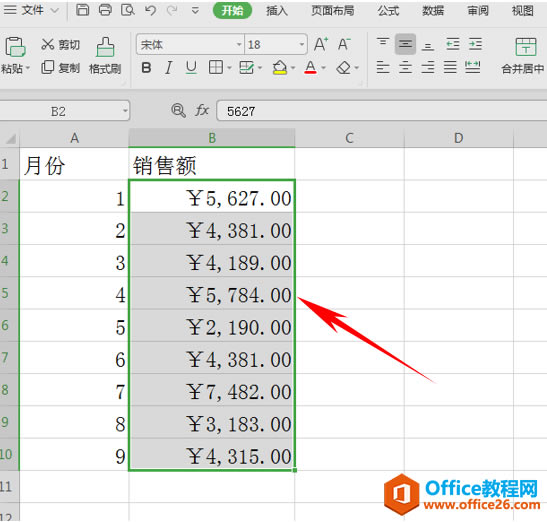Apply yellow fill color

click(280, 68)
